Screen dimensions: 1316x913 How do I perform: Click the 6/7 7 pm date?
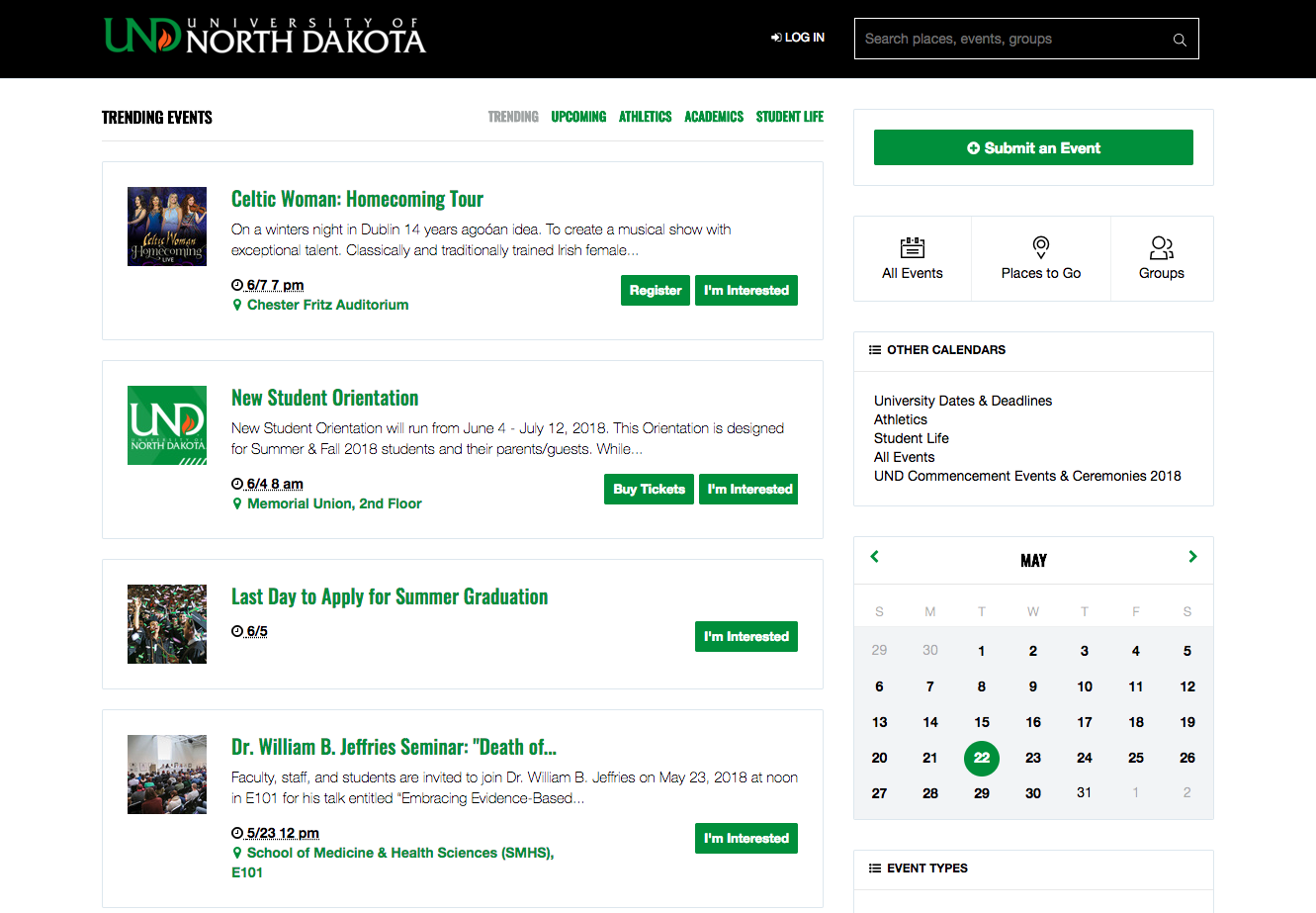[275, 285]
